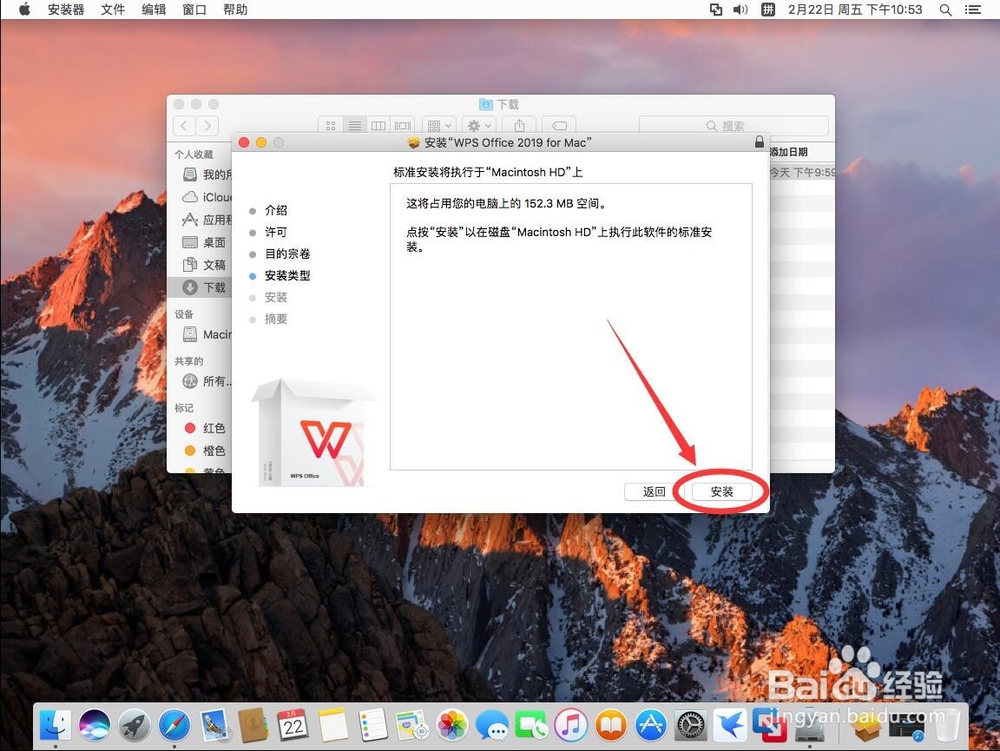
Task: Switch Finder to column view
Action: tap(378, 126)
